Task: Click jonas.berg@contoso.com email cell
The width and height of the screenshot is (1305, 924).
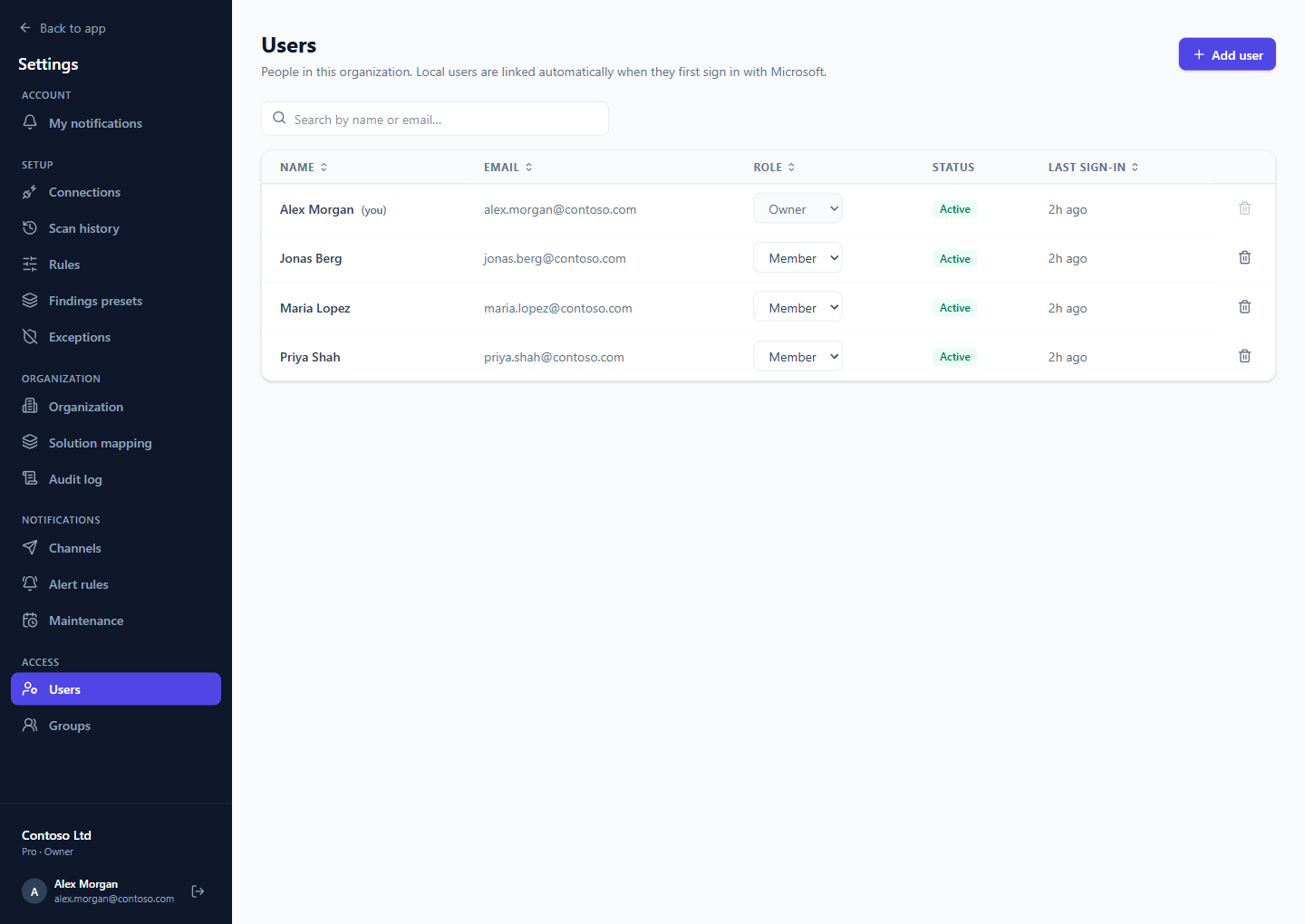Action: pos(555,258)
